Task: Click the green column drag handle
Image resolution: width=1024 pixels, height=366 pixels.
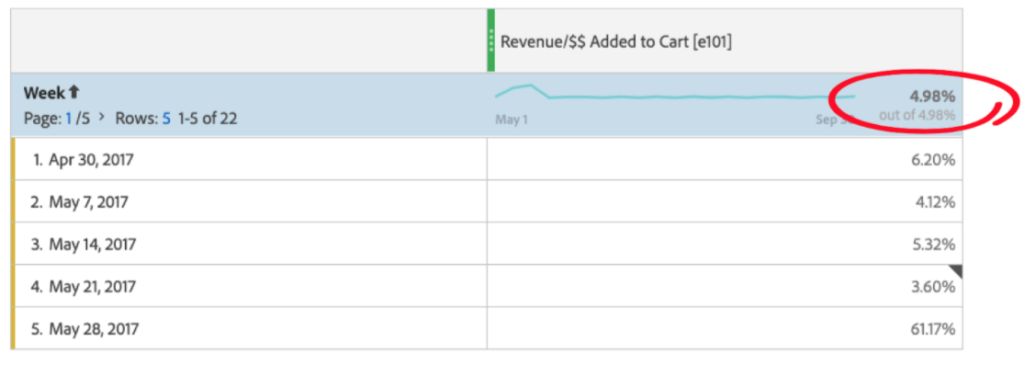Action: pos(491,41)
